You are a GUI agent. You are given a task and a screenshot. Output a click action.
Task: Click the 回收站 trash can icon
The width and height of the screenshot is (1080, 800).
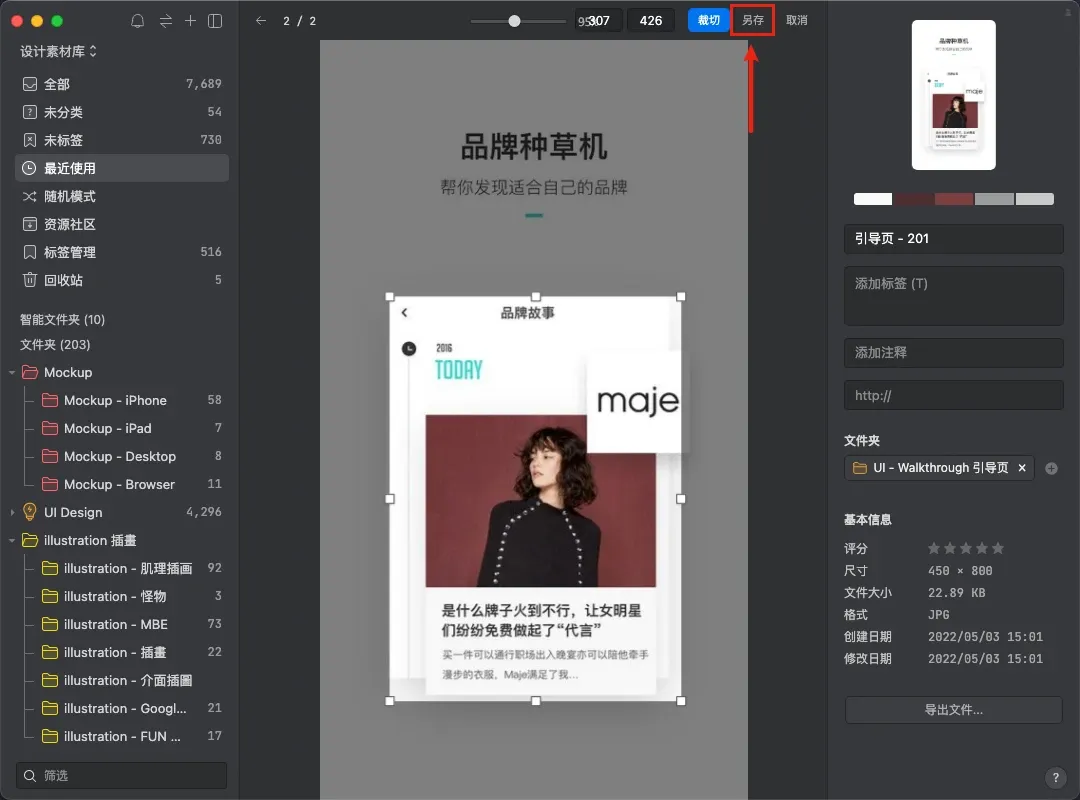pos(30,280)
